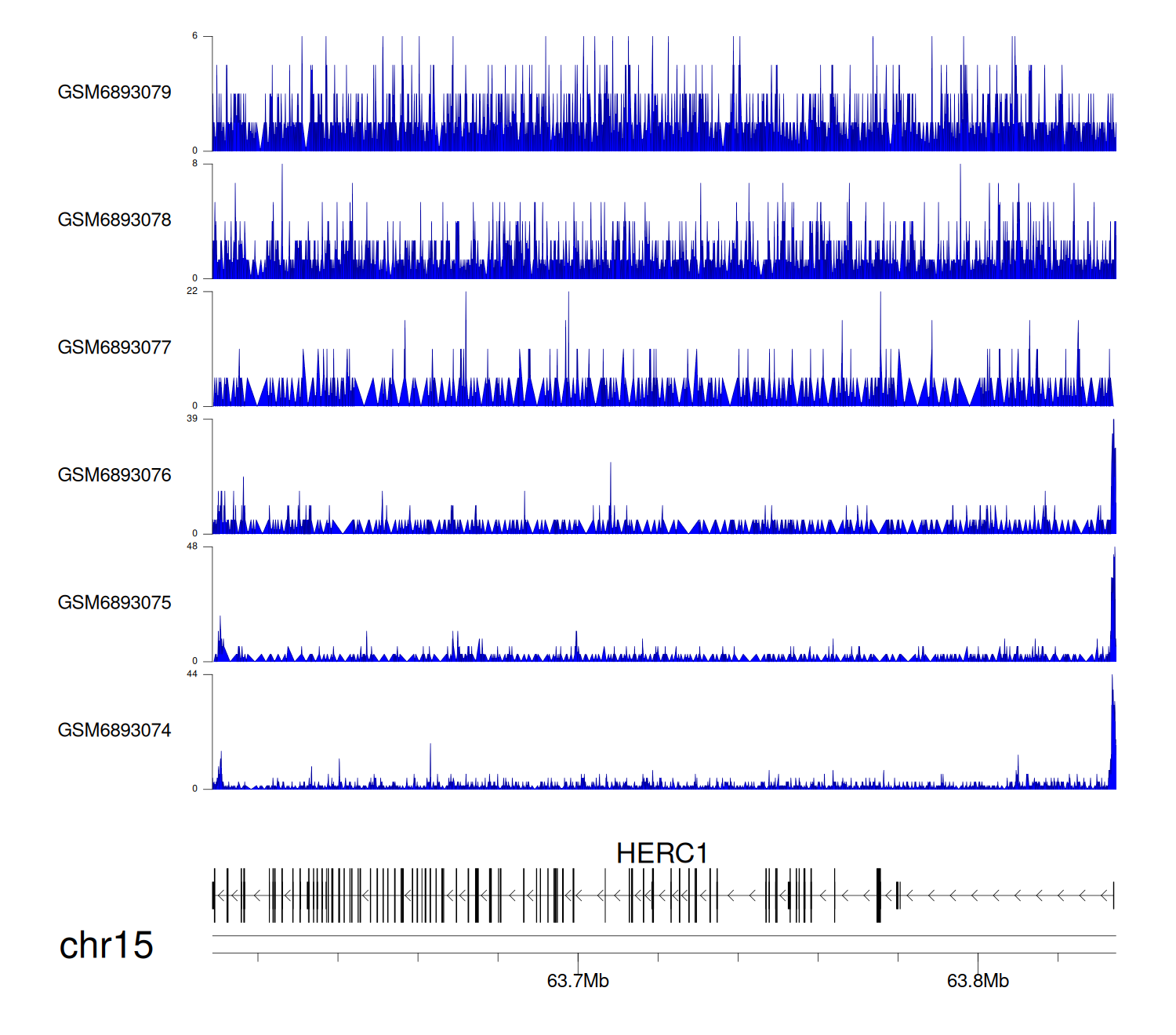Image resolution: width=1176 pixels, height=1035 pixels.
Task: Click the tick mark above 63.7Mb
Action: point(578,959)
